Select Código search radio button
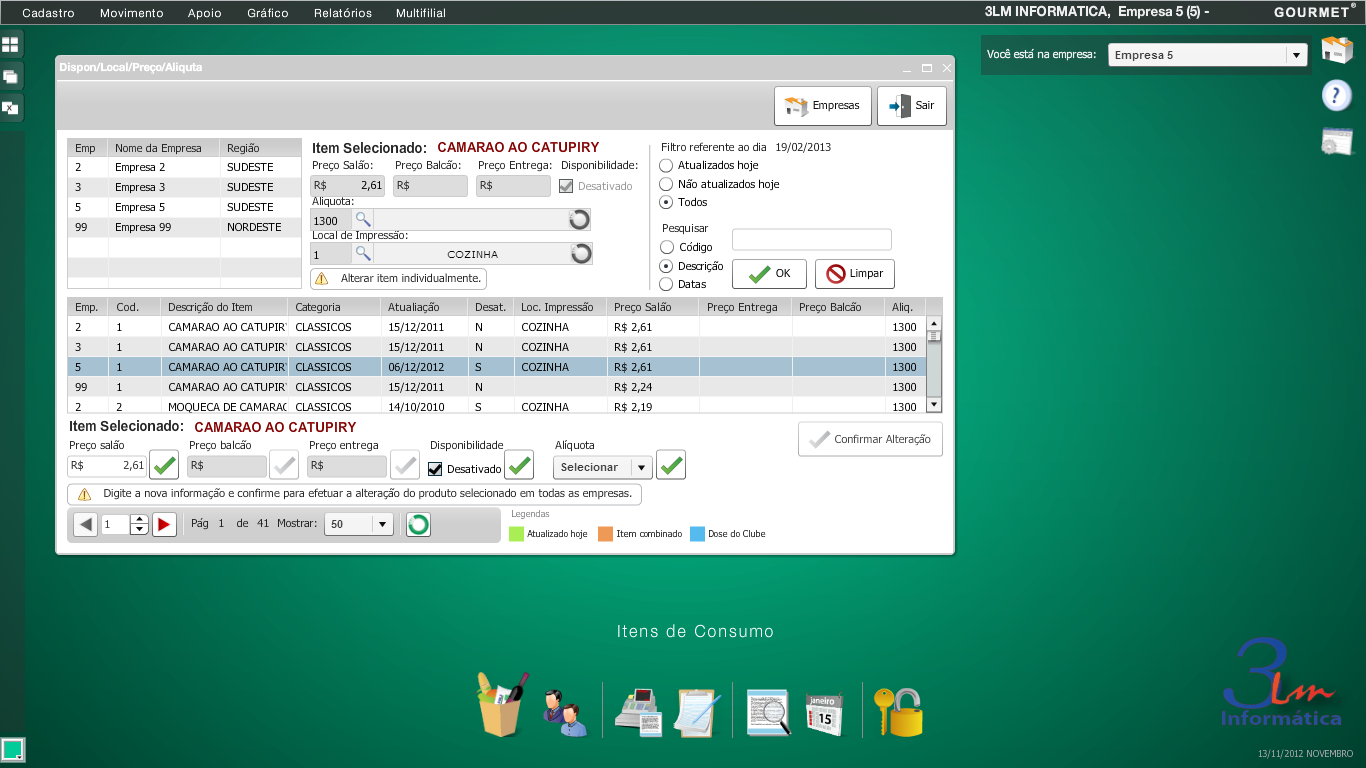This screenshot has height=768, width=1366. click(667, 247)
